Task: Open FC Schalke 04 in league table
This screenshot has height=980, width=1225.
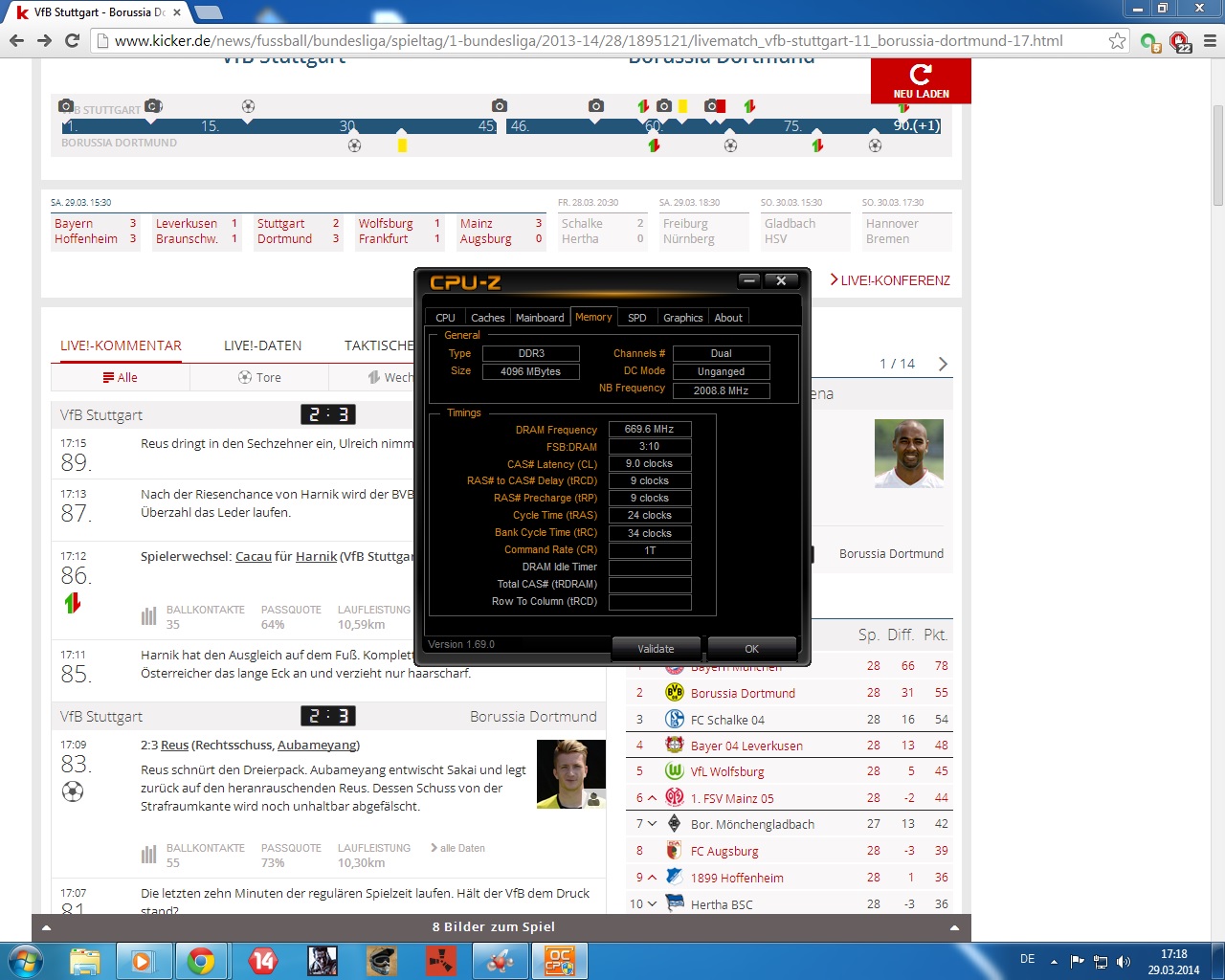Action: coord(727,720)
